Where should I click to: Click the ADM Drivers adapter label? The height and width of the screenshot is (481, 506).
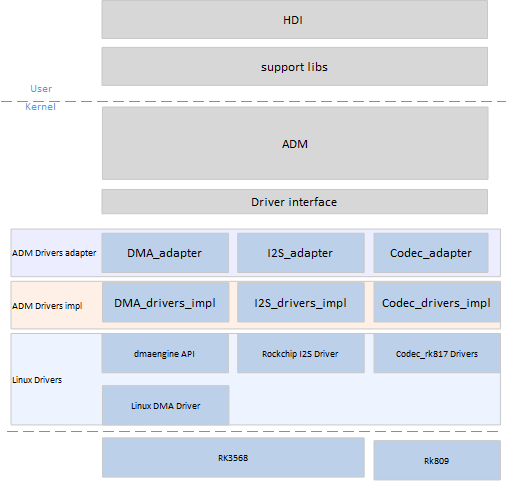click(54, 253)
